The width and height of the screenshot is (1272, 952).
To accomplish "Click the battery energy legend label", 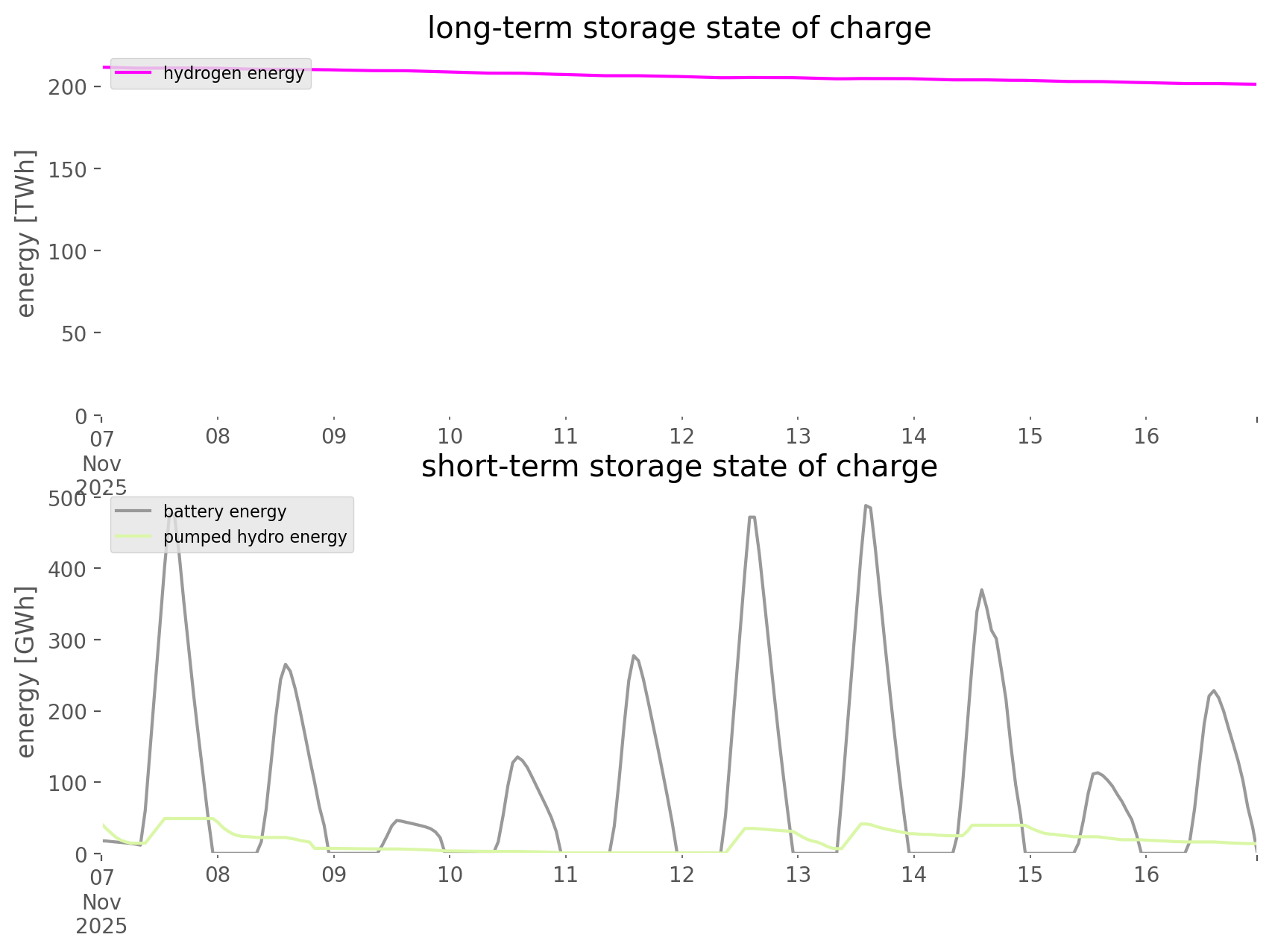I will point(224,511).
